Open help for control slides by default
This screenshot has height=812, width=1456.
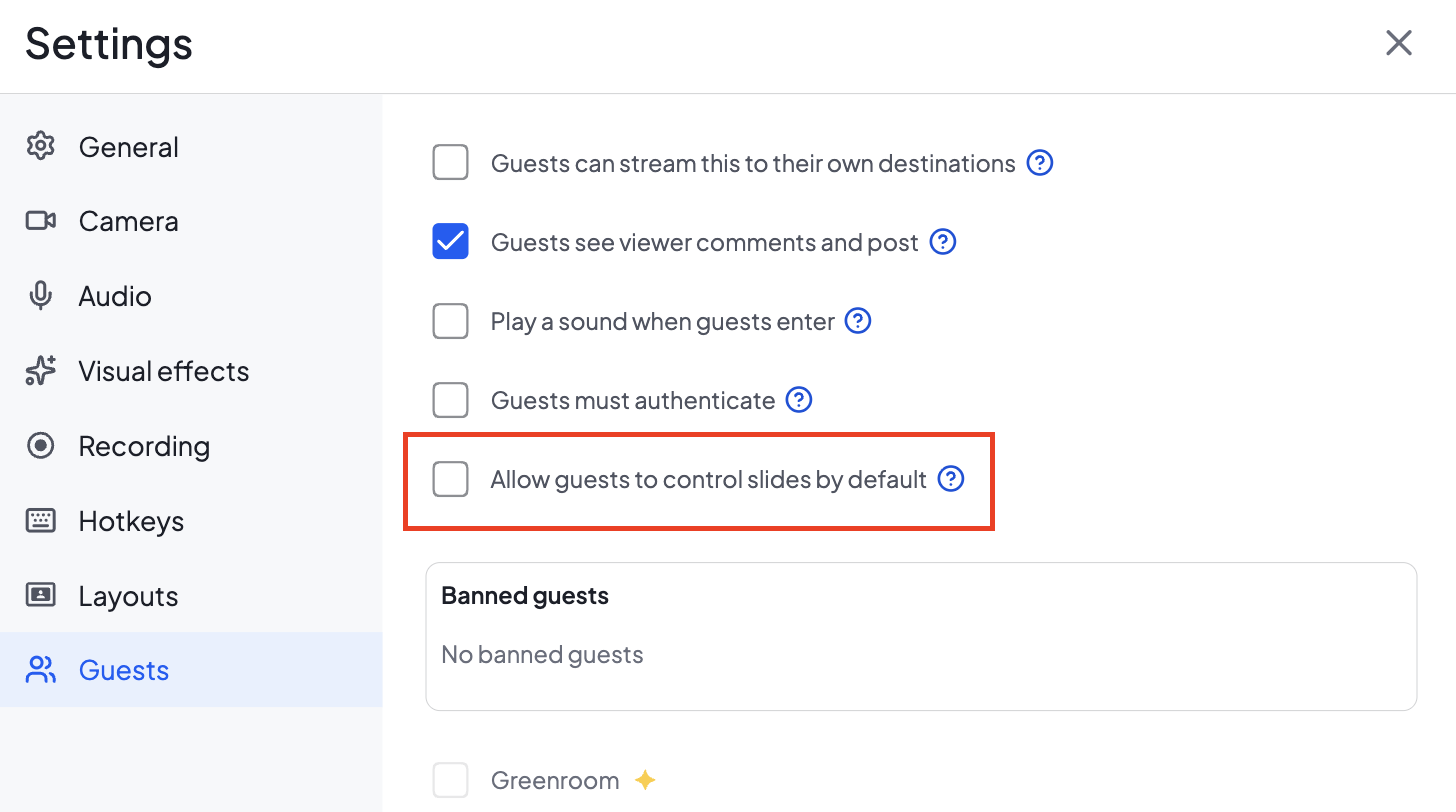(x=951, y=479)
